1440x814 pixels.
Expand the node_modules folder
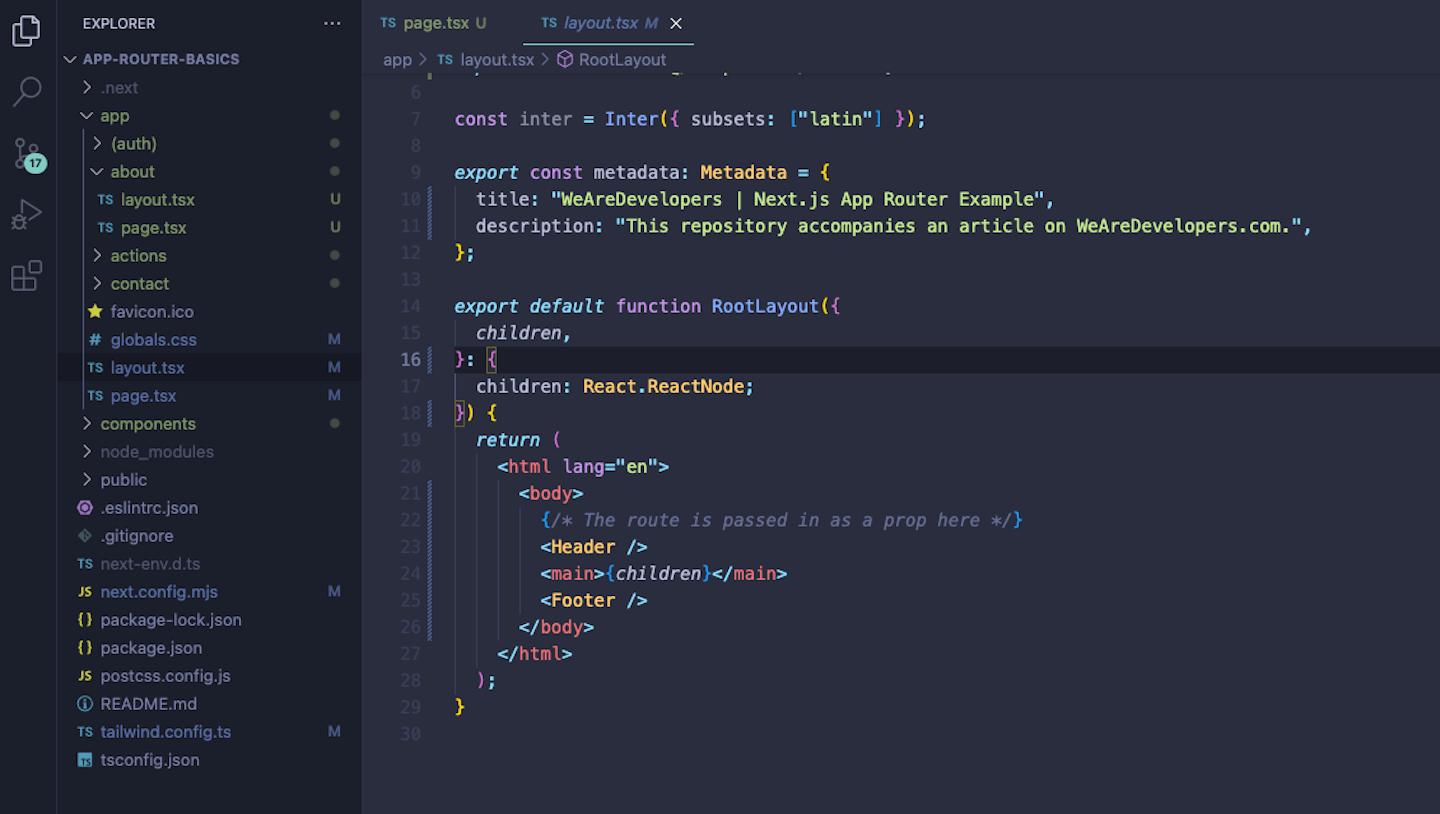156,452
